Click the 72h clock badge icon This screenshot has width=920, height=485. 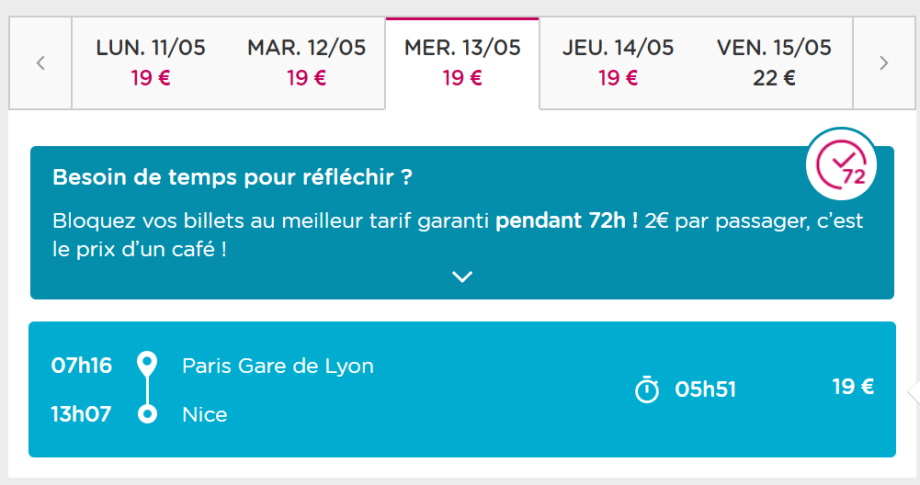point(841,164)
